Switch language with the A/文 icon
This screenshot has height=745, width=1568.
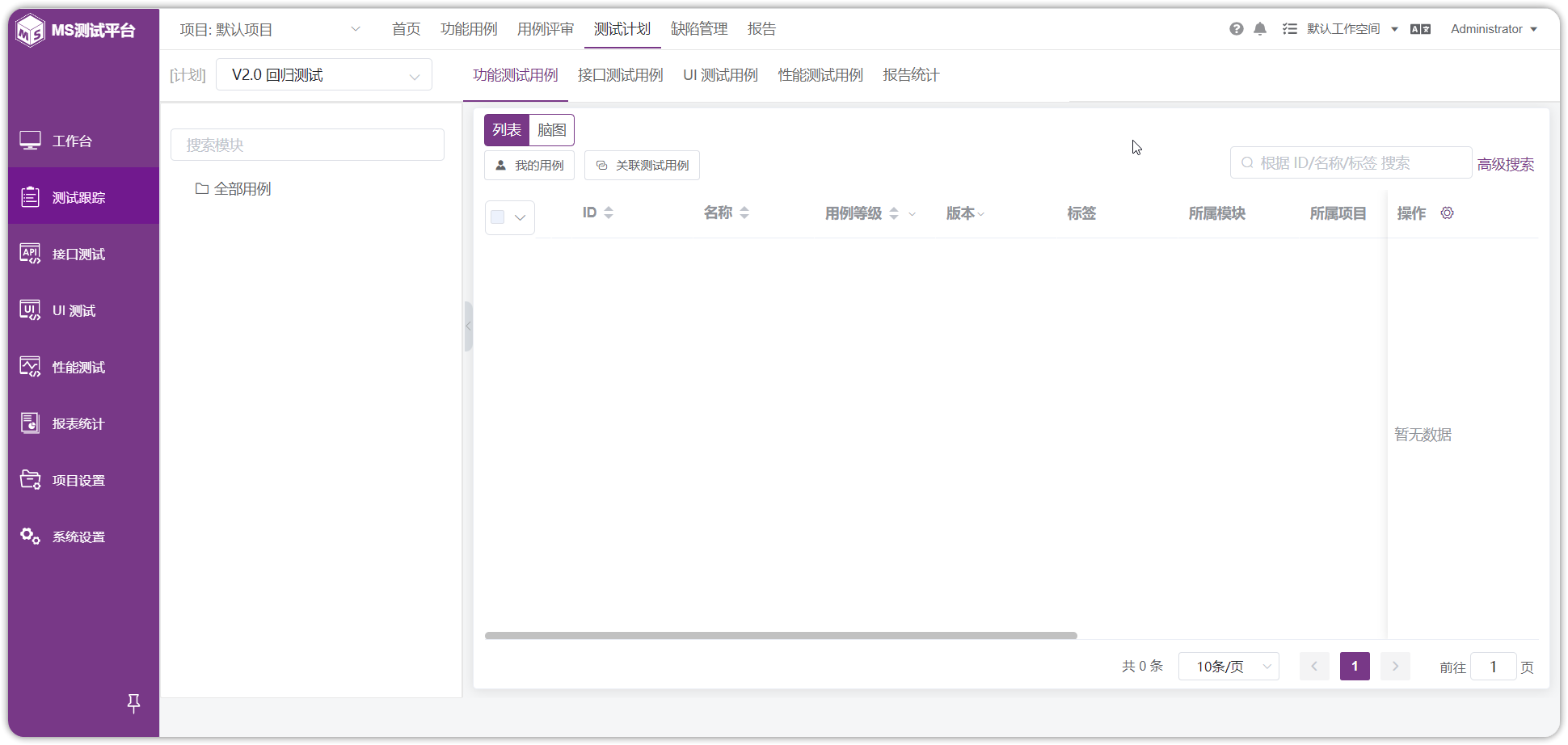[1420, 29]
